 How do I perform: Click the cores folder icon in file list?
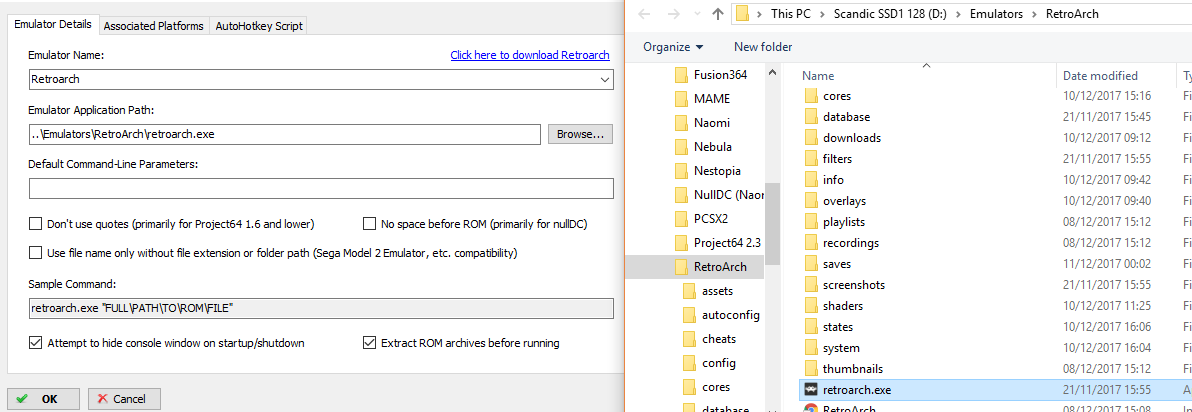point(810,96)
